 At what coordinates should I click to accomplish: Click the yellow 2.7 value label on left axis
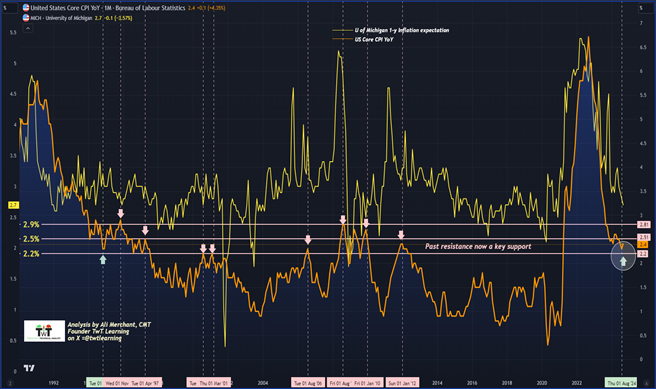click(13, 205)
